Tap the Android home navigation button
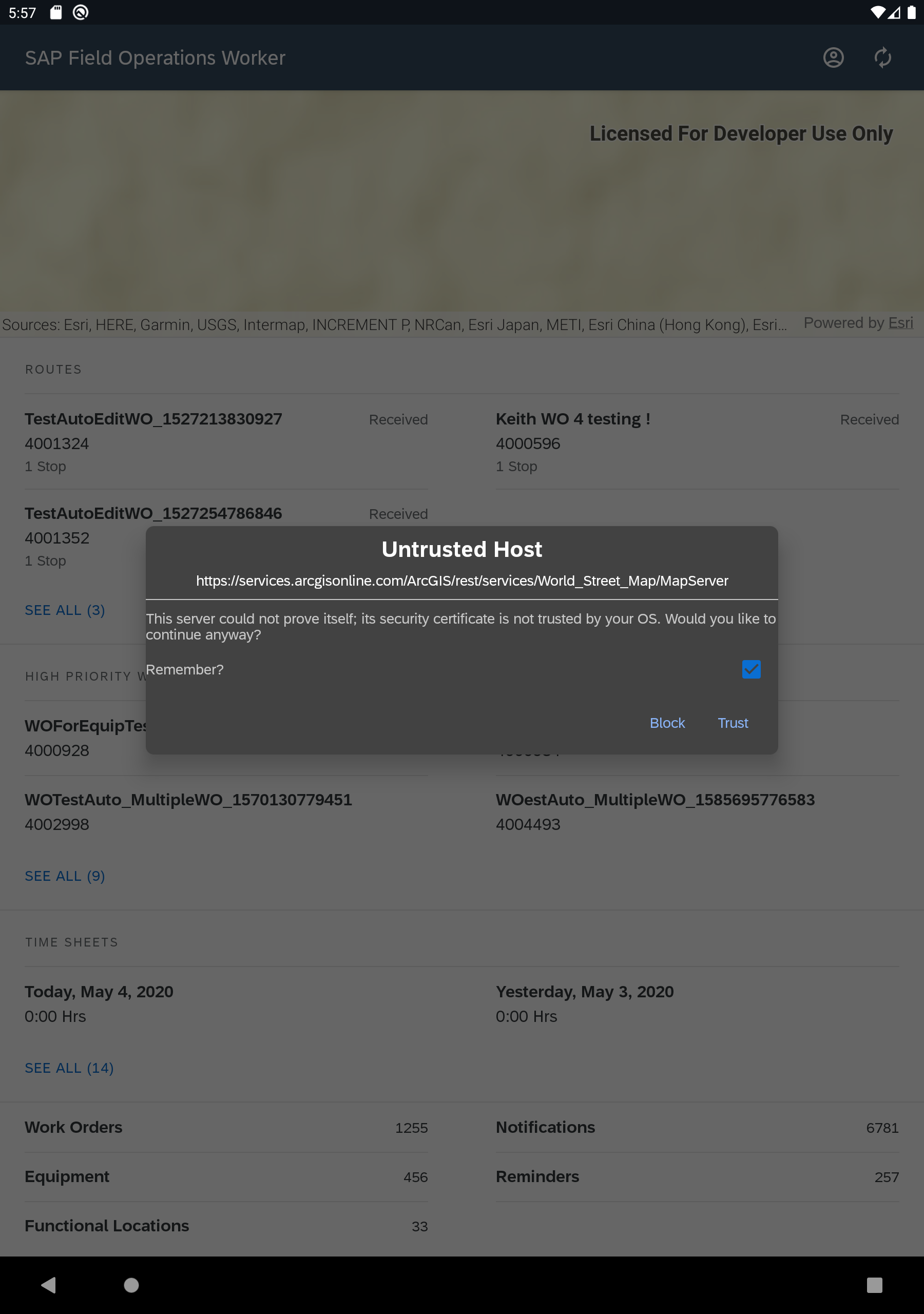This screenshot has height=1314, width=924. point(131,1285)
